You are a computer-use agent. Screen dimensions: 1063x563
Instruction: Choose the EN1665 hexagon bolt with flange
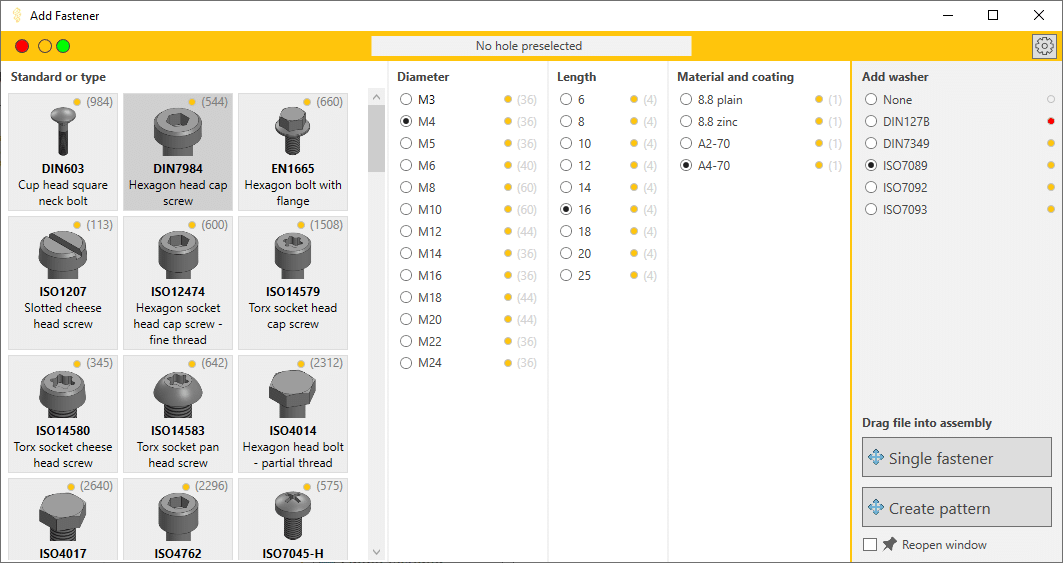tap(293, 152)
